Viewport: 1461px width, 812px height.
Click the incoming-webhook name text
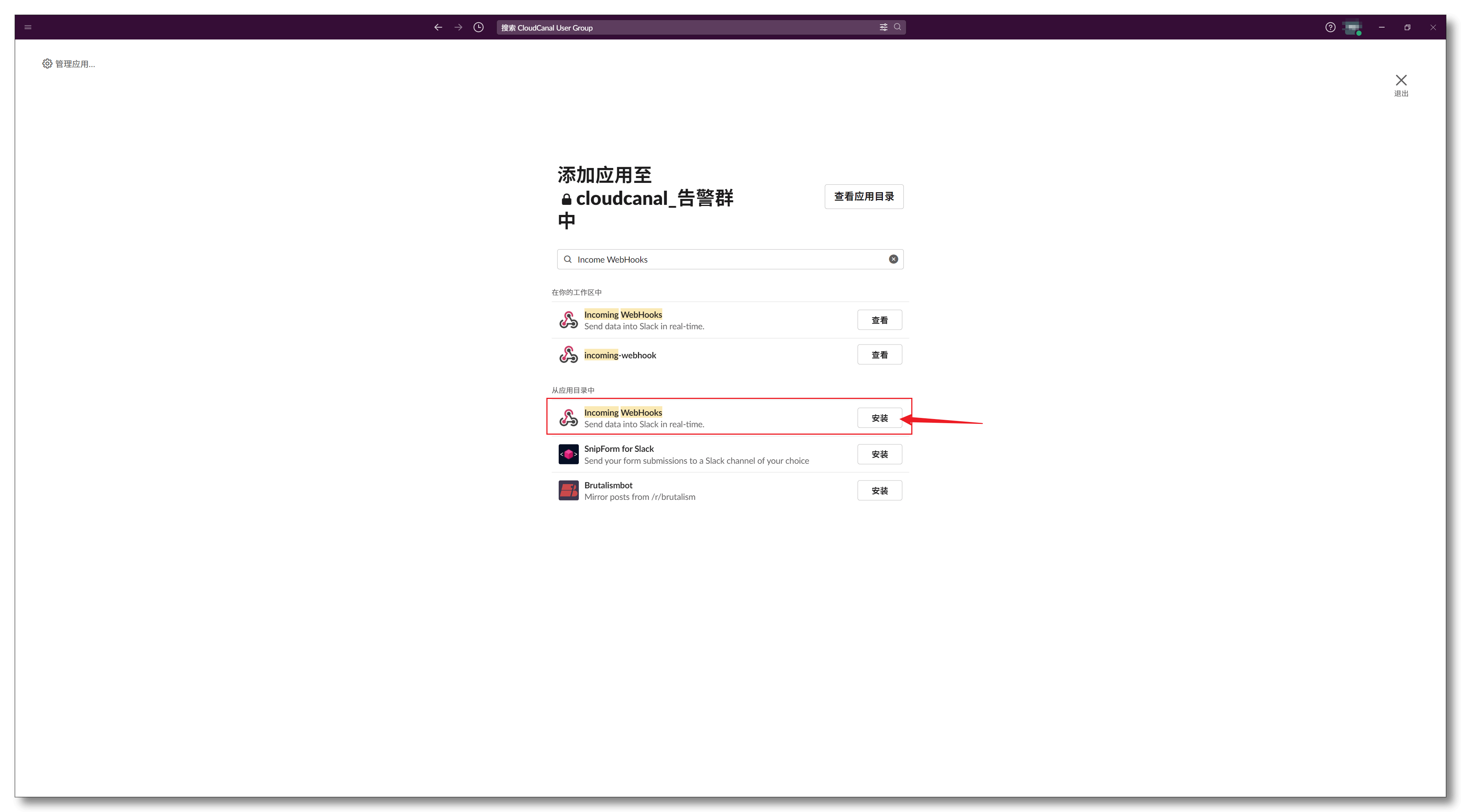click(620, 355)
